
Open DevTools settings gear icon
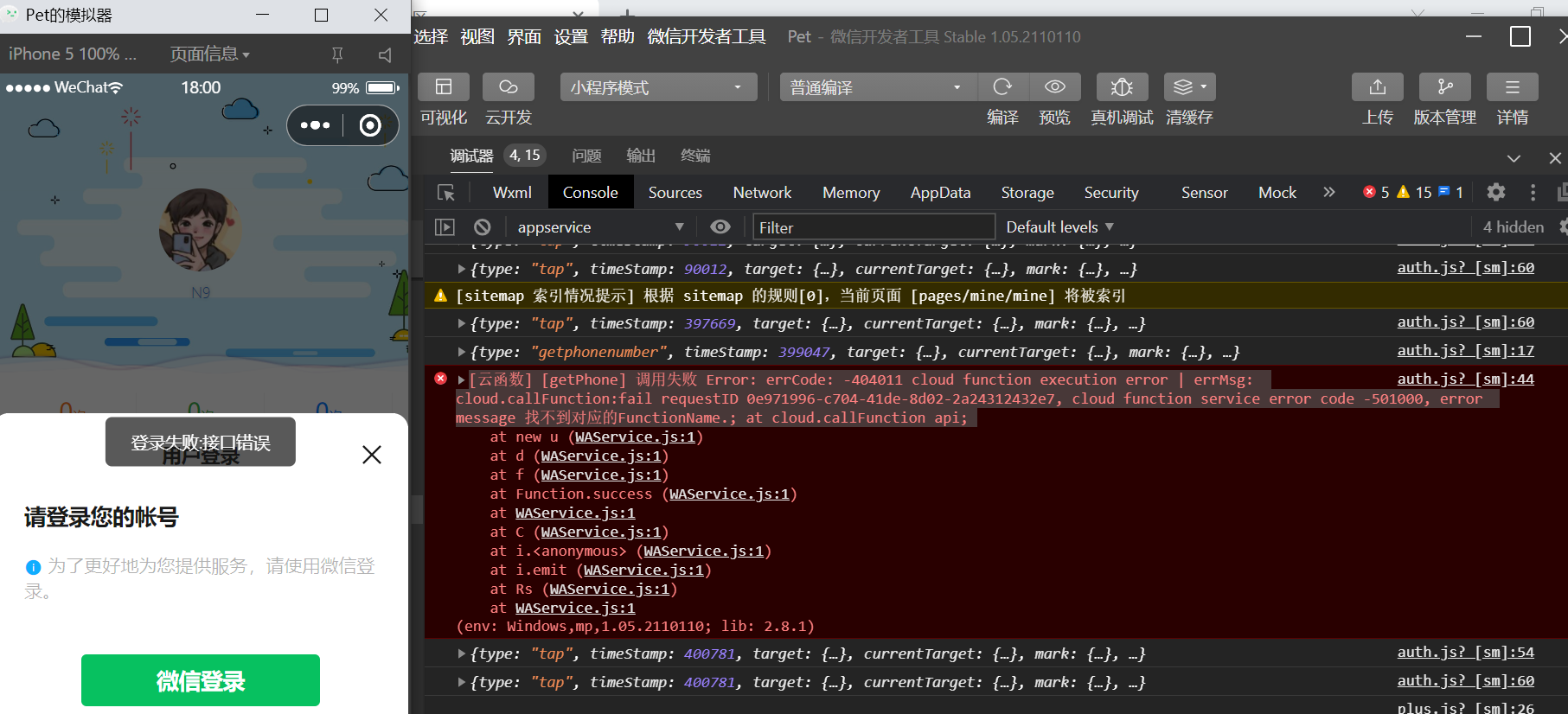point(1495,192)
